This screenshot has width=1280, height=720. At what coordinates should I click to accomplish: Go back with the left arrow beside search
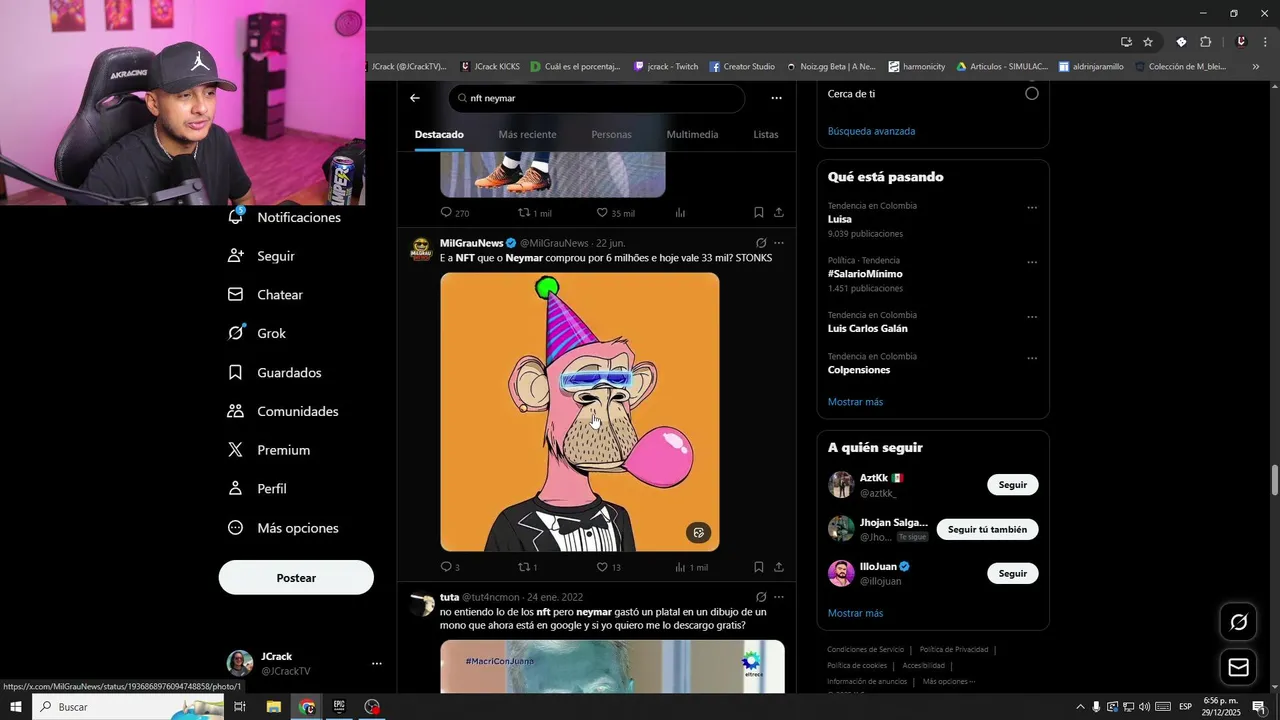click(415, 98)
